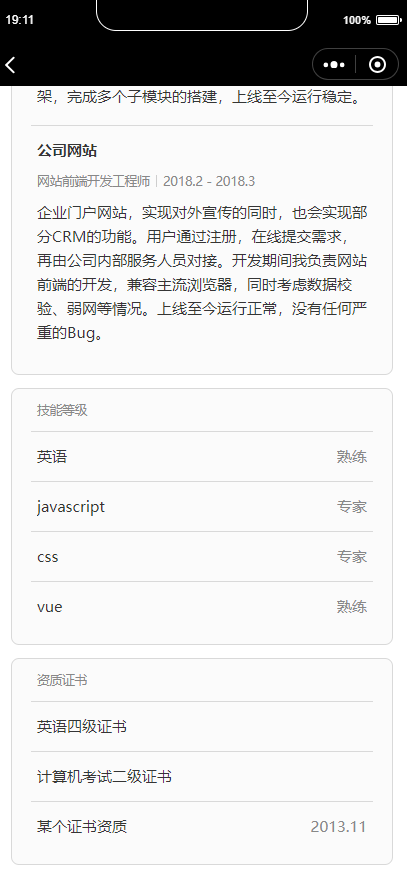The image size is (407, 875).
Task: Click the 专家 level beside javascript
Action: point(352,507)
